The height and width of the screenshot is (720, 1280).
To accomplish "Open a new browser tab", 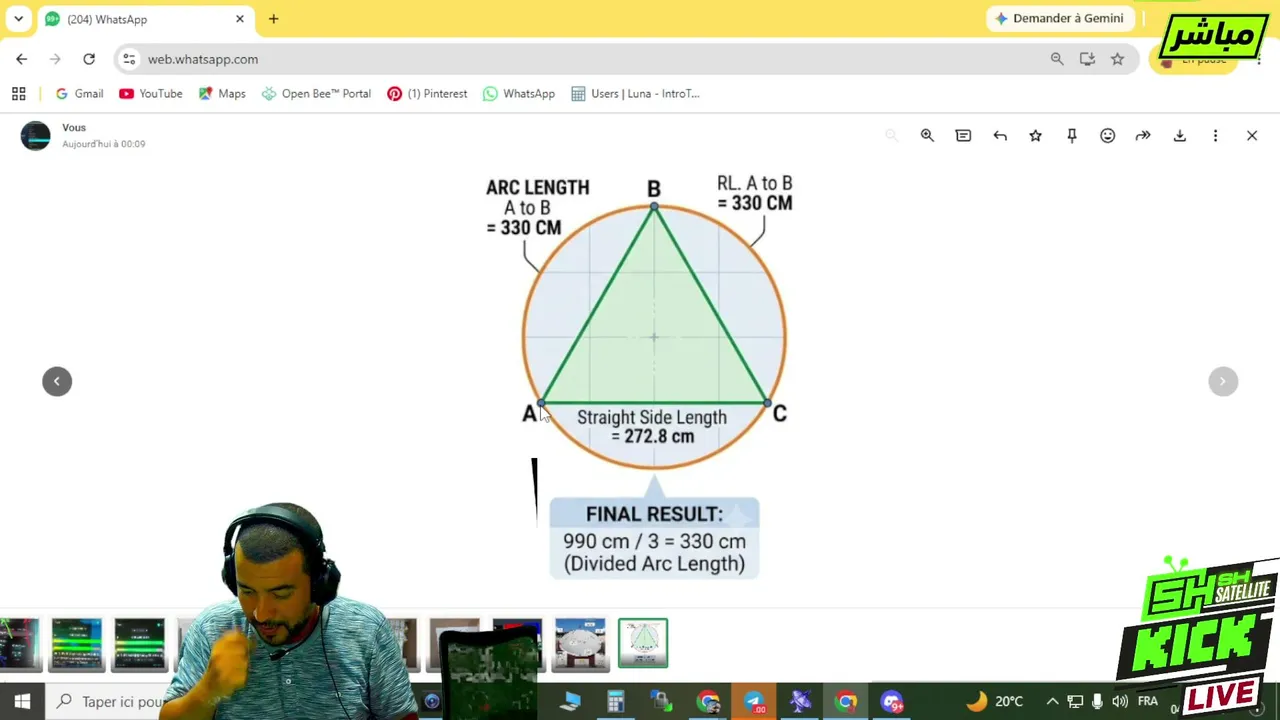I will 273,19.
